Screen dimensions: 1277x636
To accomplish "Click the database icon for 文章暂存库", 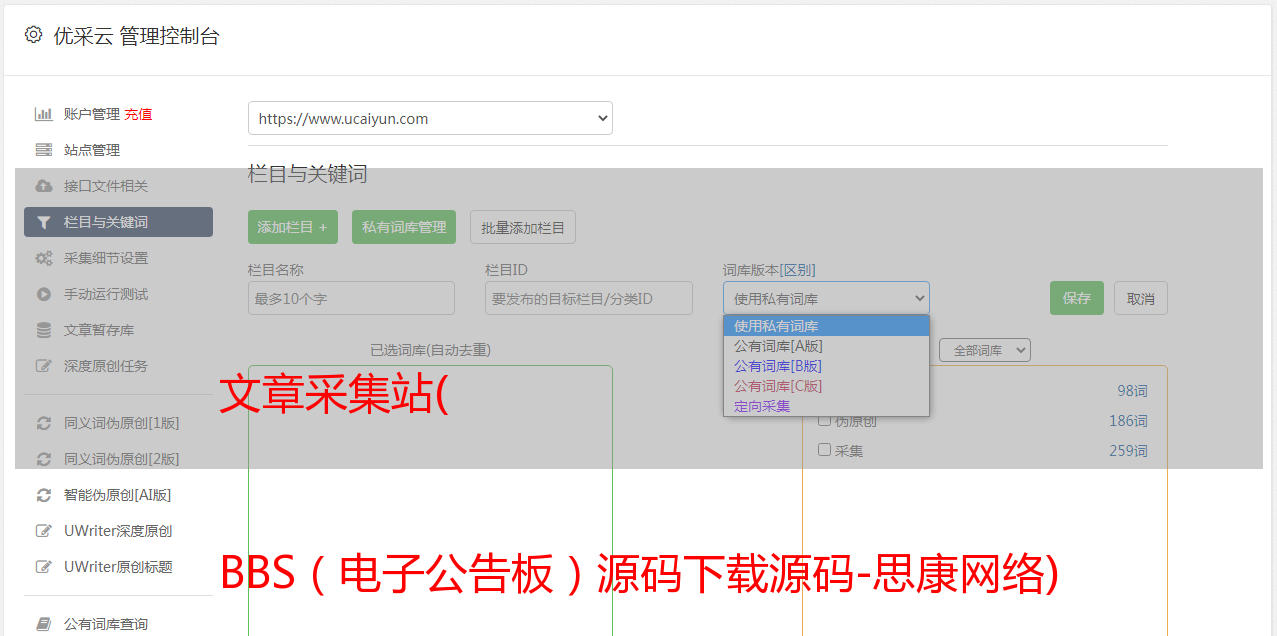I will pyautogui.click(x=44, y=330).
